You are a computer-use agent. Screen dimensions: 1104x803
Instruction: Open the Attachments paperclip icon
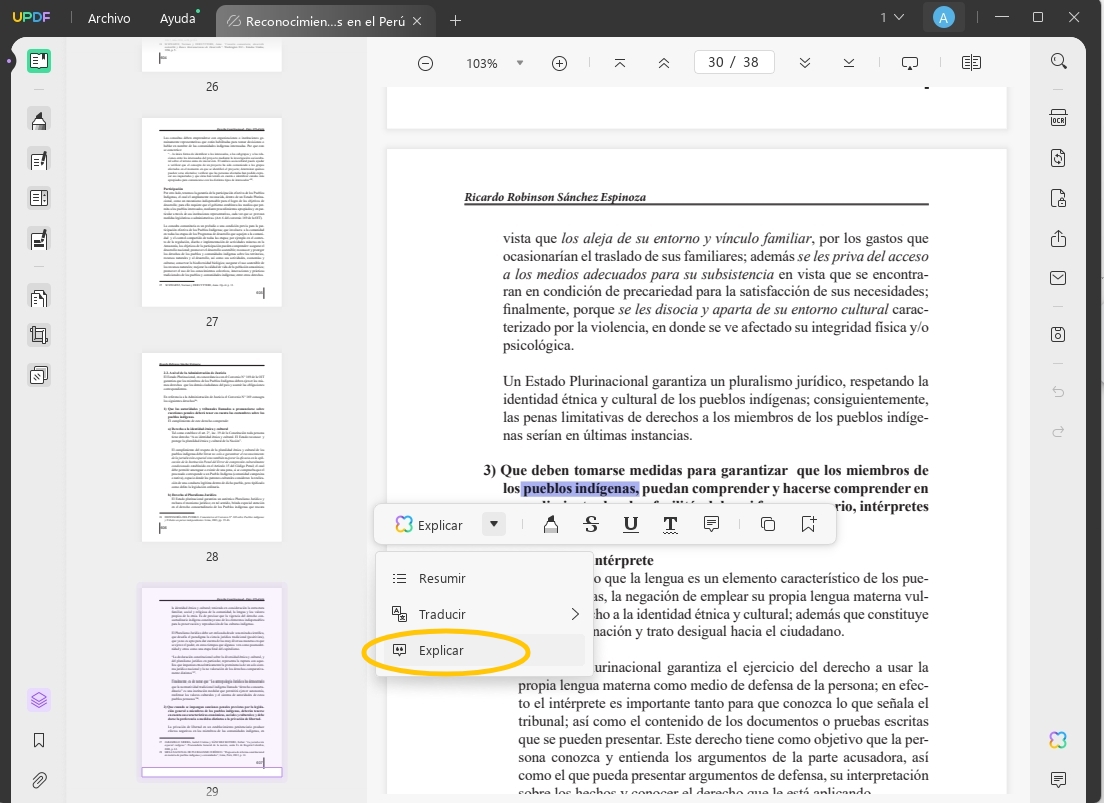coord(39,780)
